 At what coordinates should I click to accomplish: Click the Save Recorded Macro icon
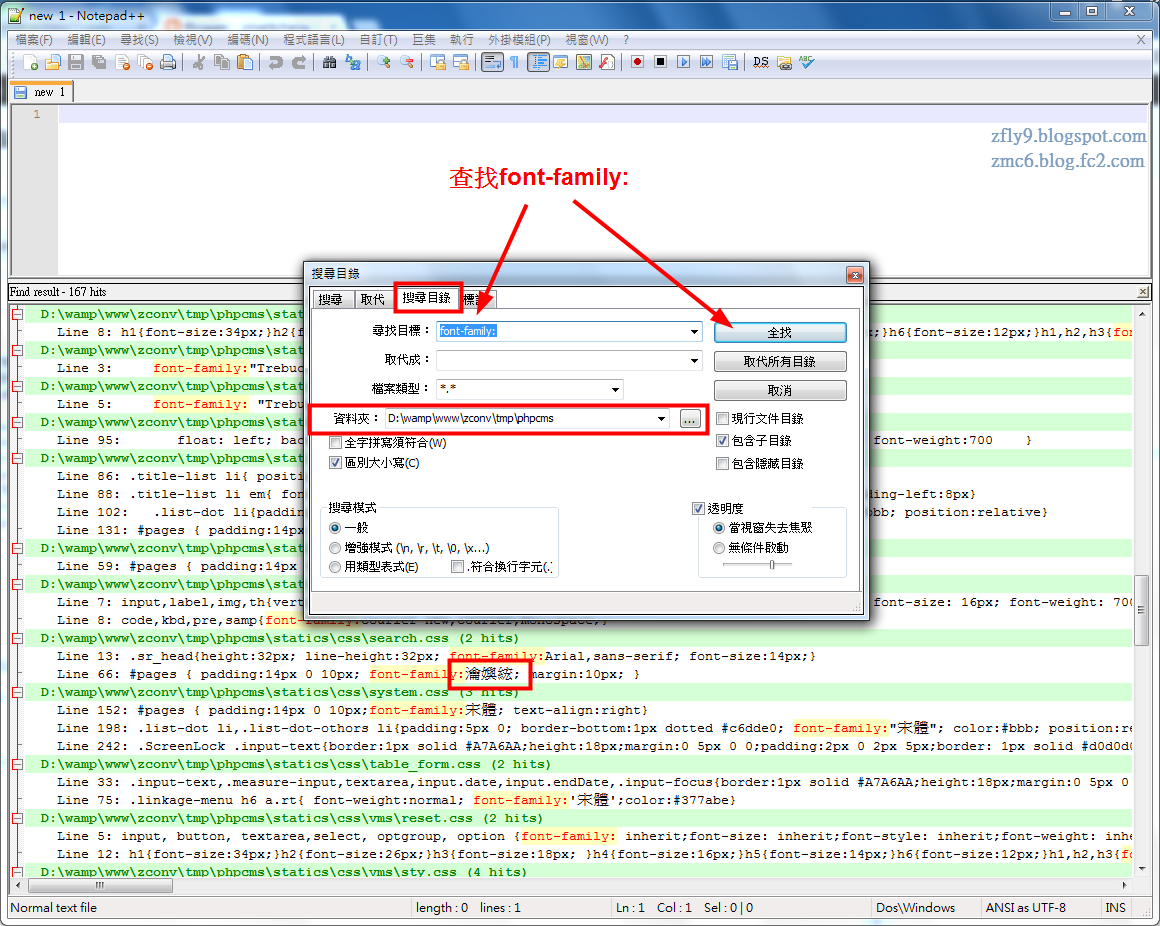(x=729, y=62)
